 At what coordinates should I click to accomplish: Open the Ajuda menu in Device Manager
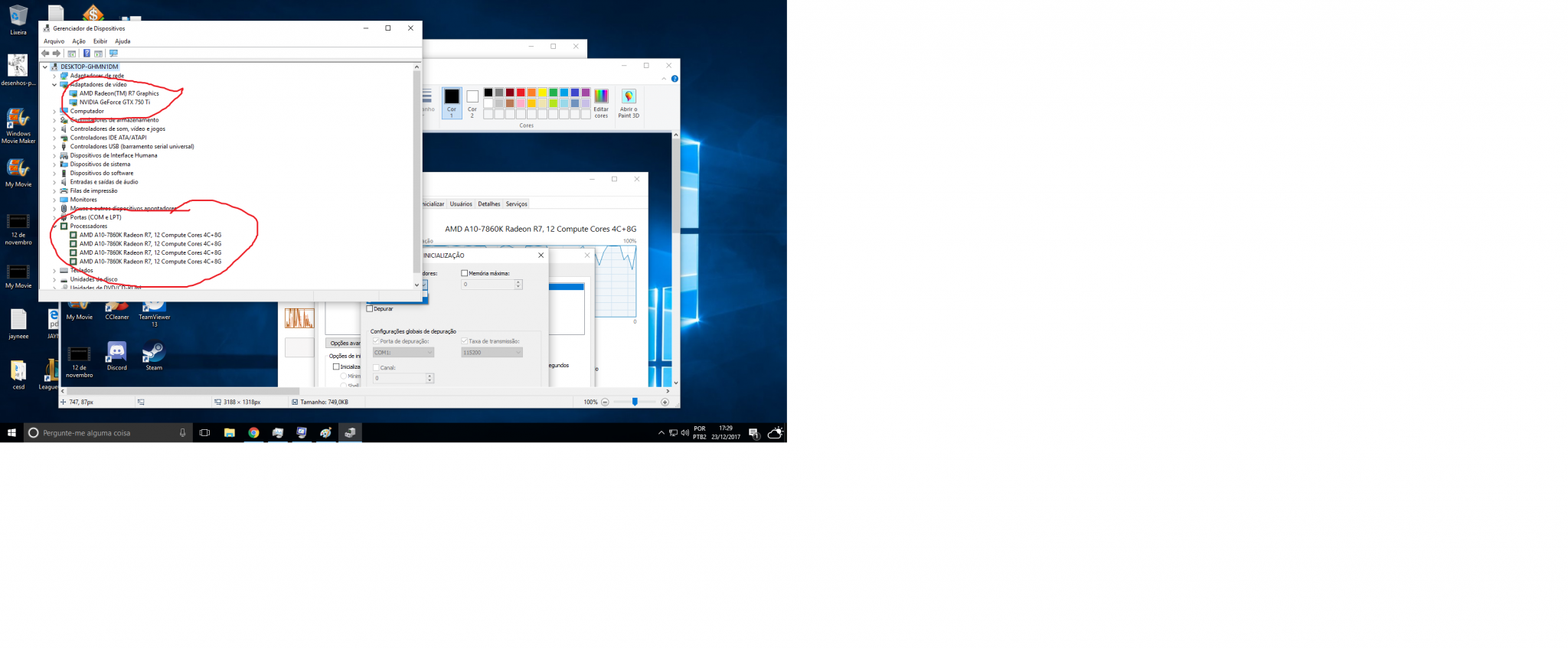(x=122, y=41)
